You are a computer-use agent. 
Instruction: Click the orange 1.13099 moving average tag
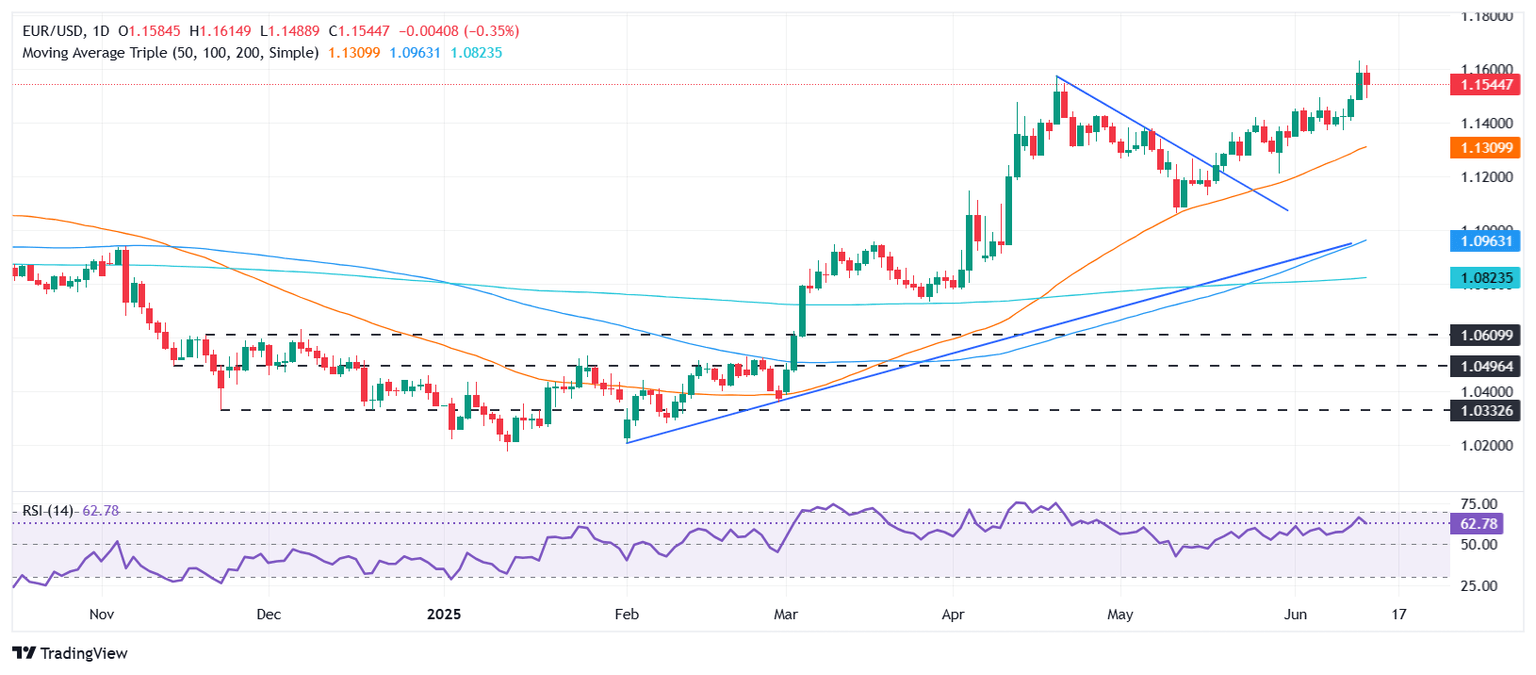pyautogui.click(x=1484, y=147)
